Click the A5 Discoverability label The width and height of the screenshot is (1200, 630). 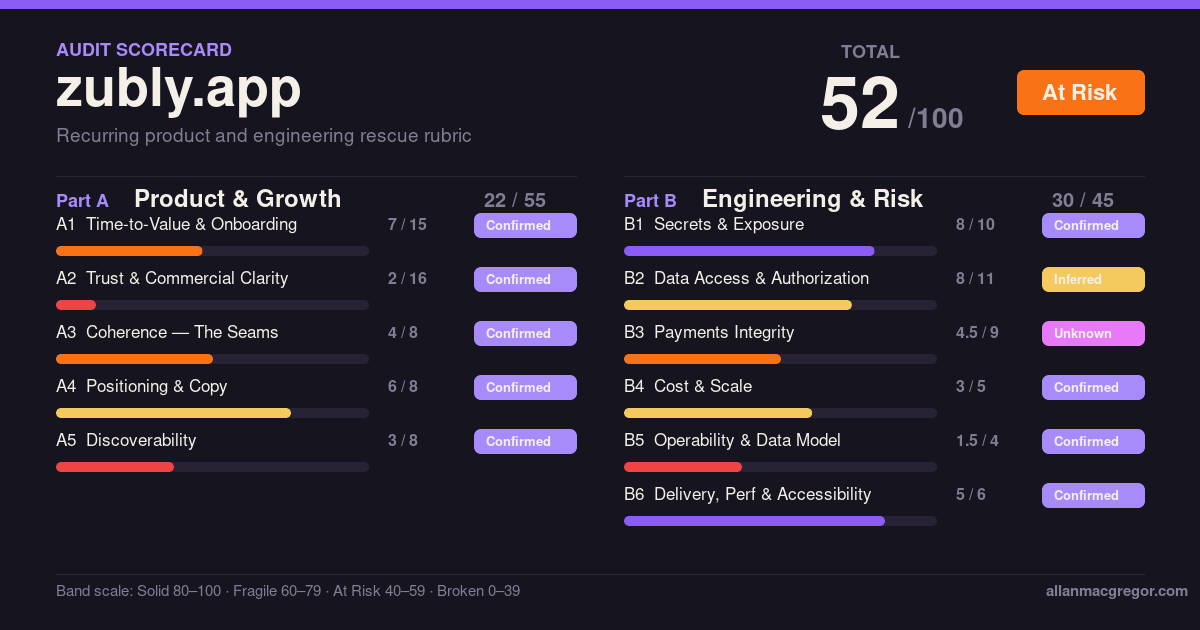pos(126,441)
